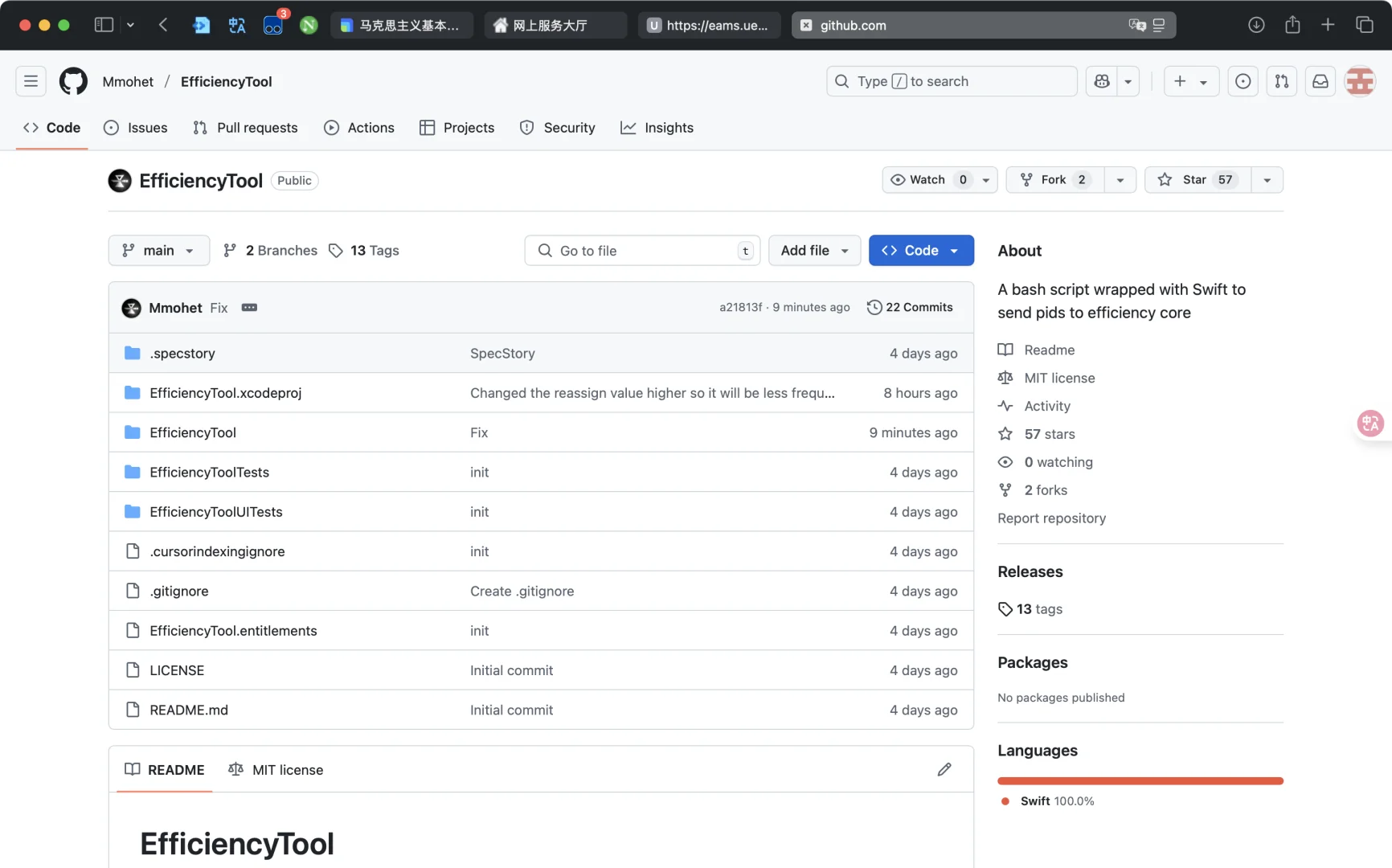Viewport: 1392px width, 868px height.
Task: Open Copilot chat icon in header
Action: click(x=1102, y=81)
